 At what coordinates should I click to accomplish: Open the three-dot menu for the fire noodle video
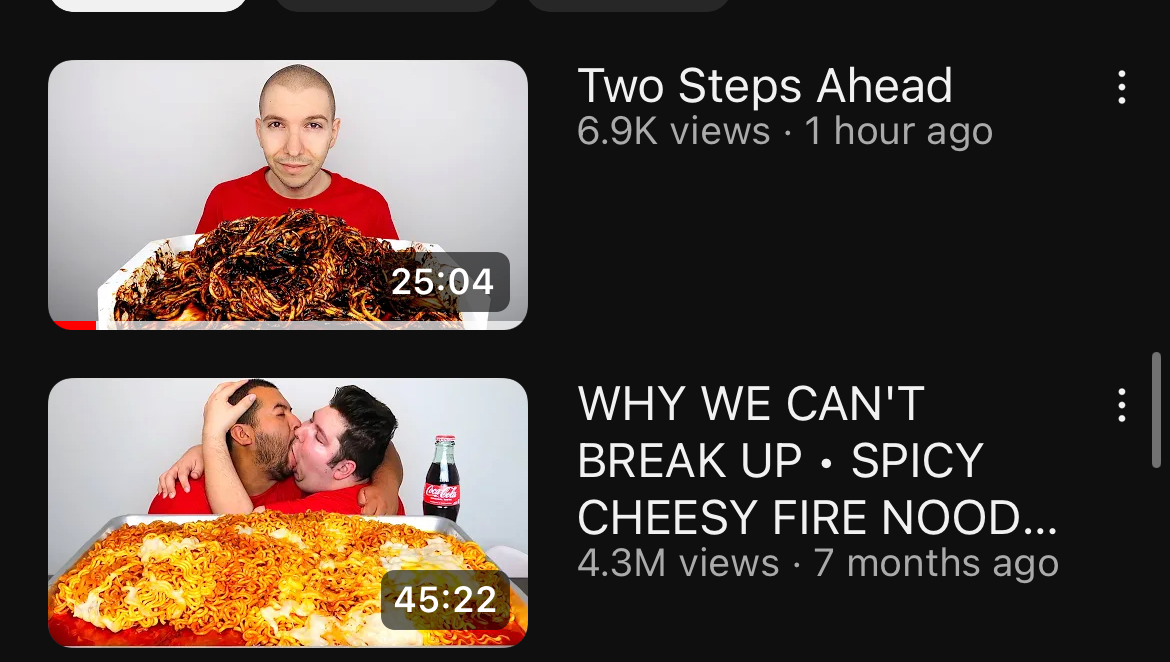1121,405
